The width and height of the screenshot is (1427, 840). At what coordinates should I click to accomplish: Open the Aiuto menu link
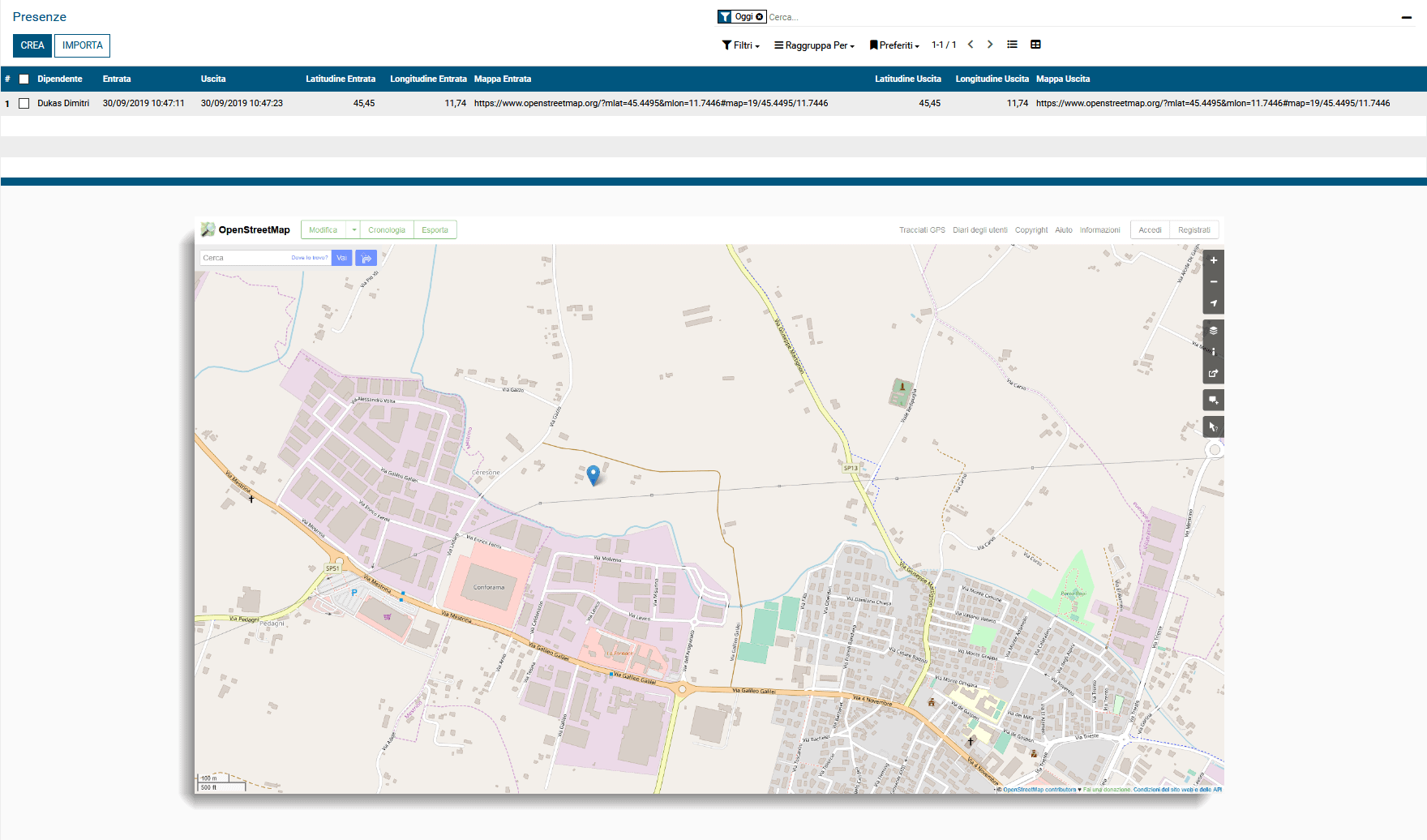coord(1064,230)
